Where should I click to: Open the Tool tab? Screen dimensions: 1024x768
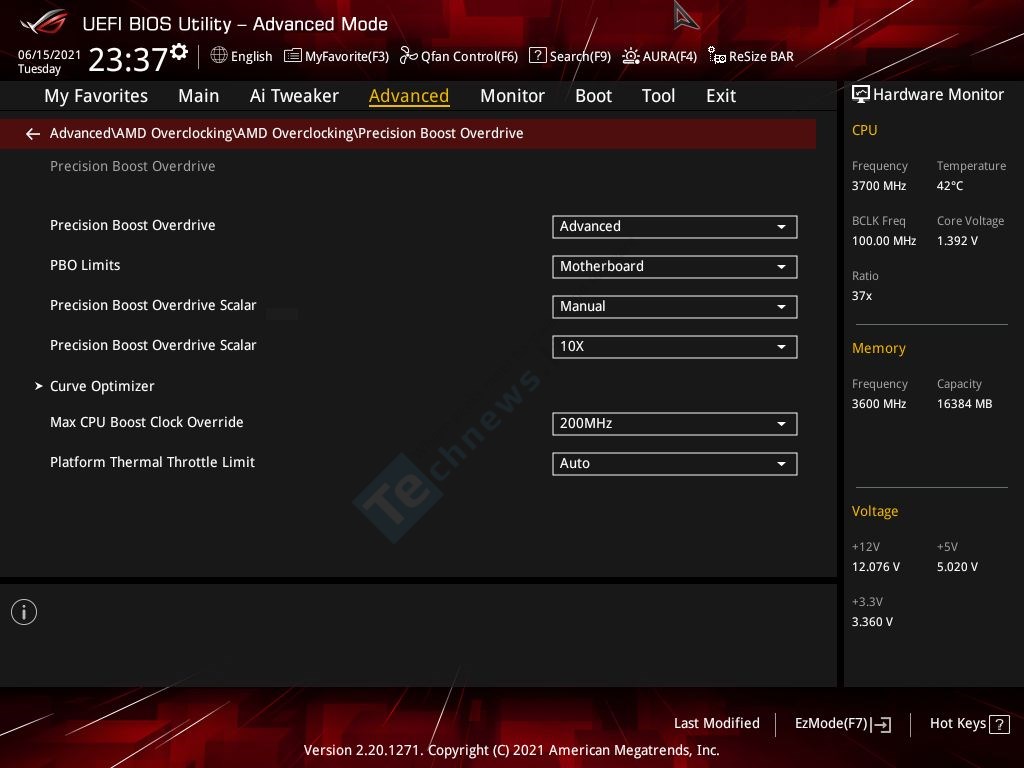[x=658, y=96]
